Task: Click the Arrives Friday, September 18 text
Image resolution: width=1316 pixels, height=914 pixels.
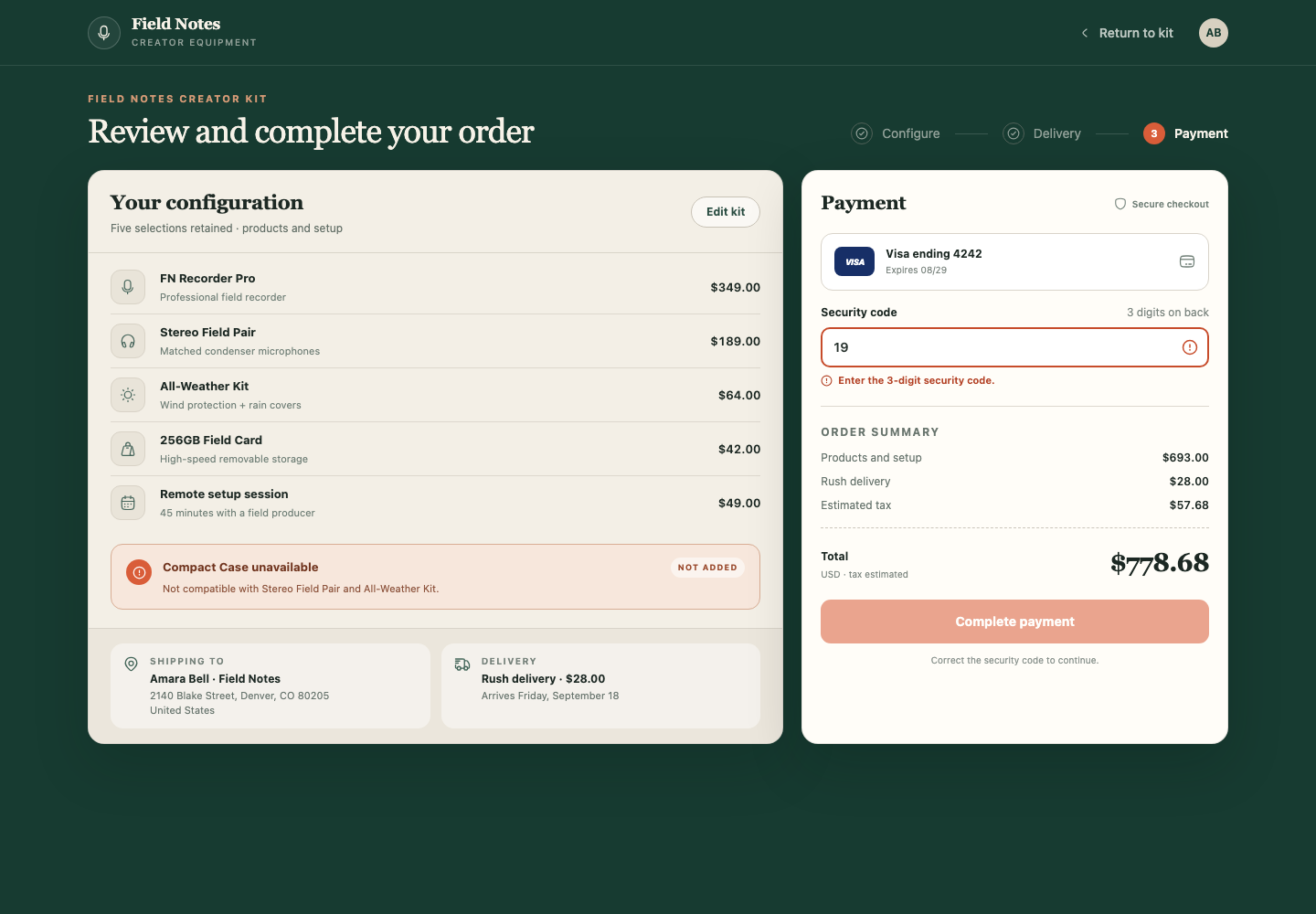Action: coord(550,696)
